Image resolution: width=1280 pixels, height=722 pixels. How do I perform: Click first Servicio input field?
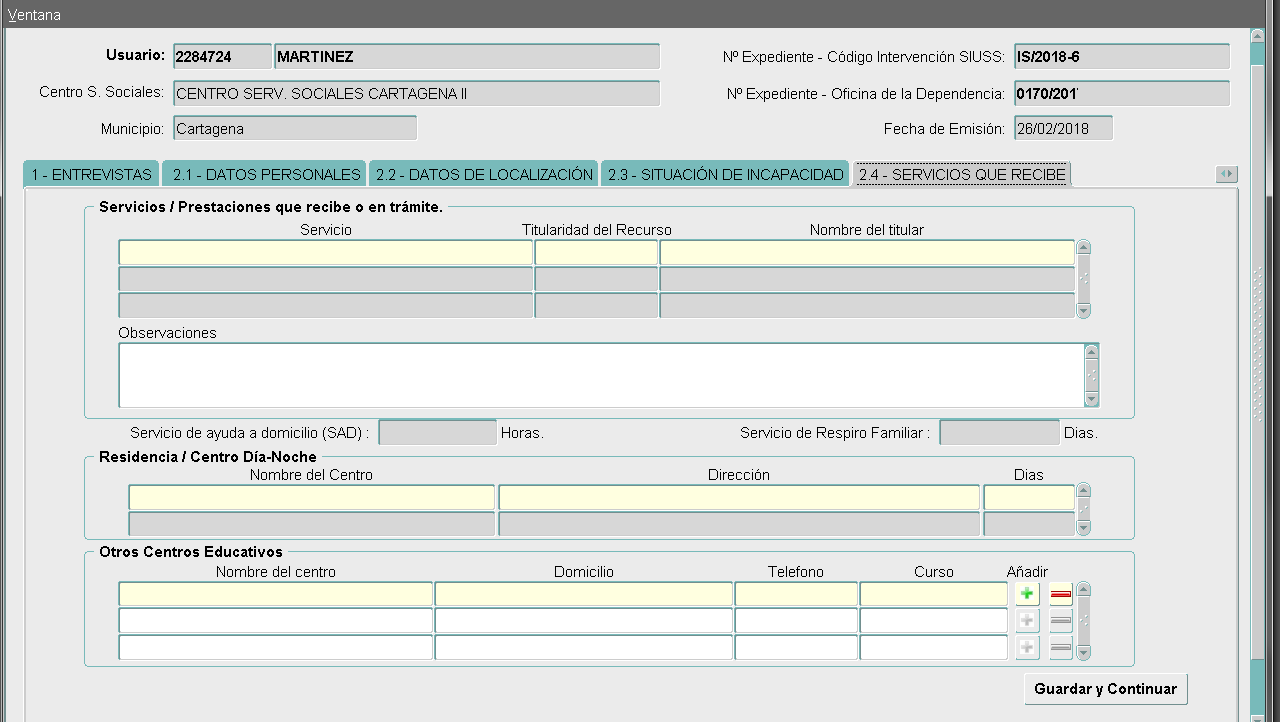coord(325,253)
